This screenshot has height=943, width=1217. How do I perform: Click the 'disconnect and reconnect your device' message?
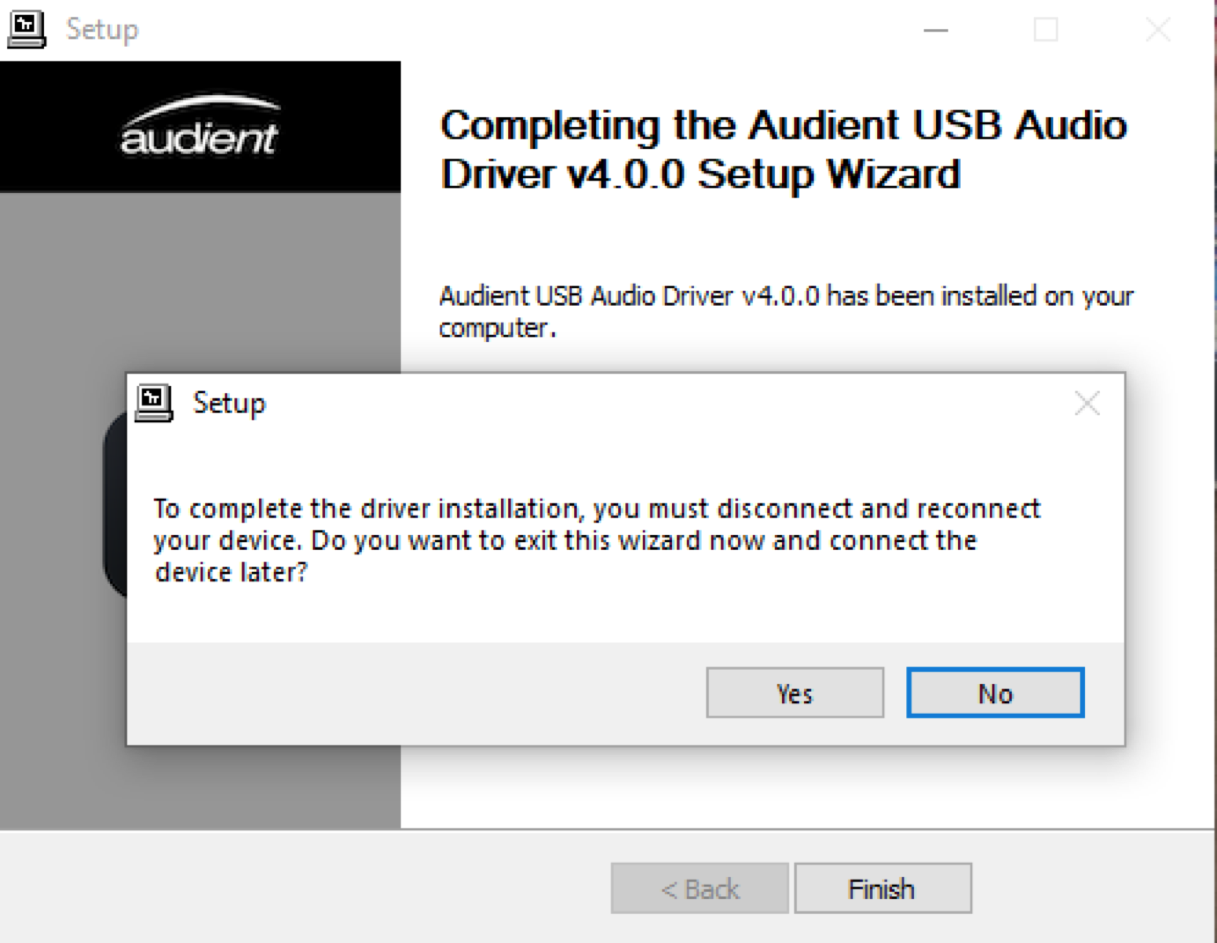597,541
